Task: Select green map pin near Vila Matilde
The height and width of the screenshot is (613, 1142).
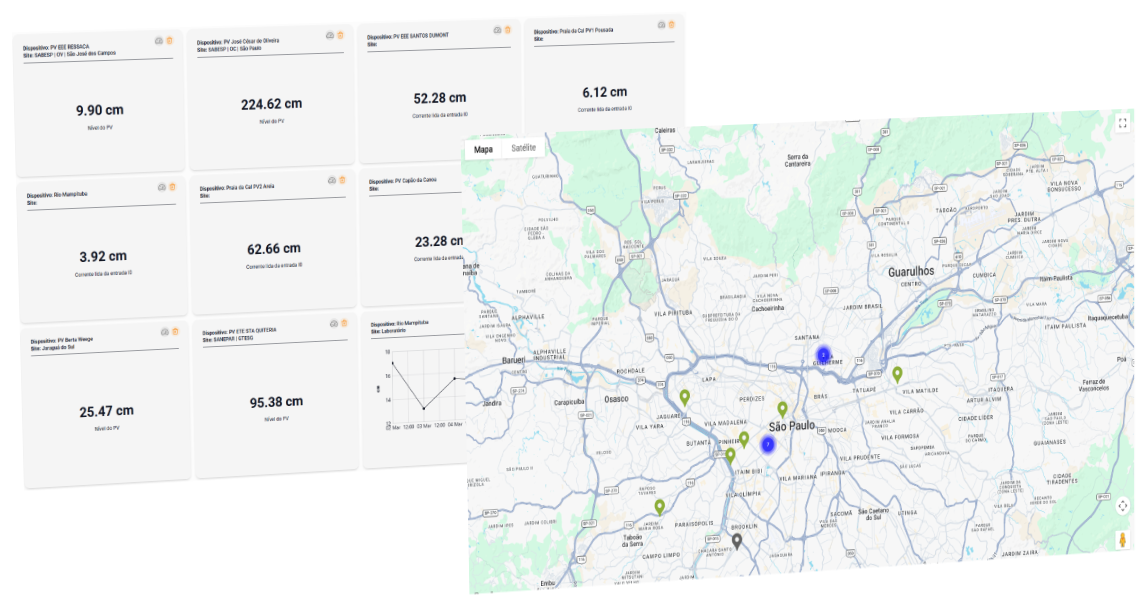Action: click(x=897, y=374)
